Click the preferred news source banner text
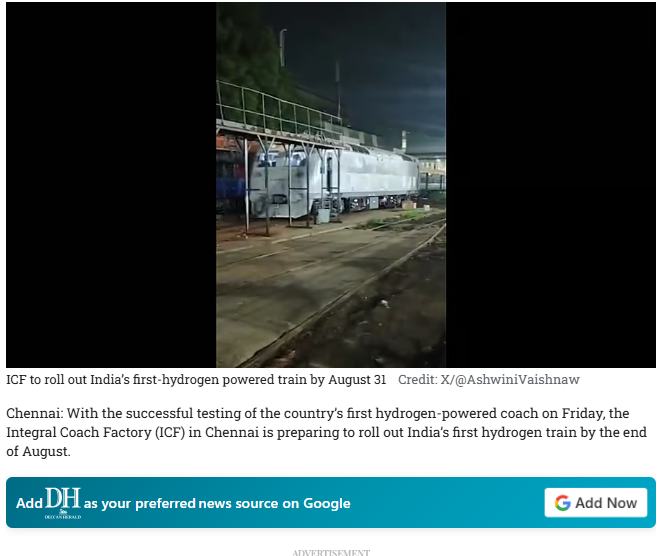The image size is (660, 556). point(217,503)
